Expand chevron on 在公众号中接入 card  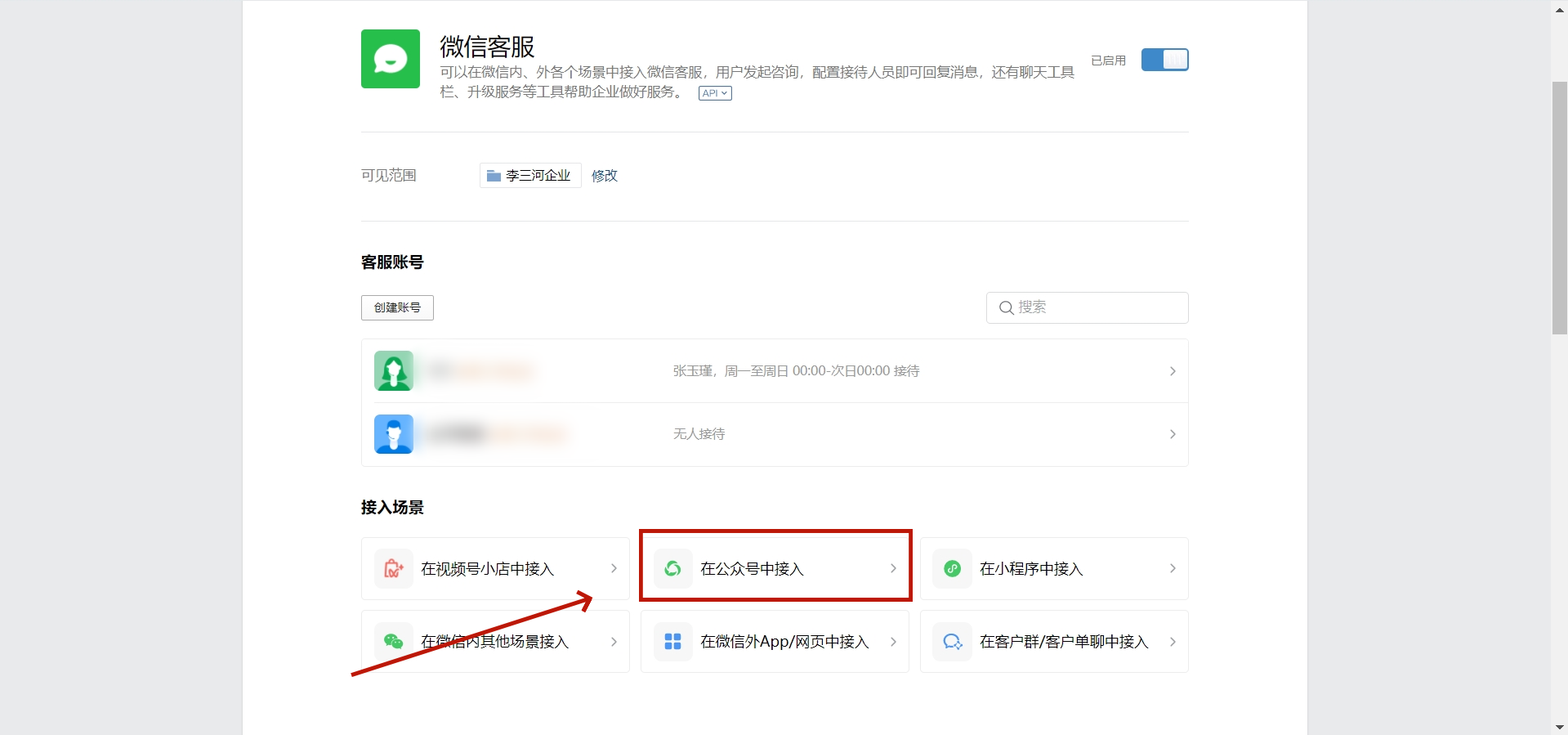893,569
